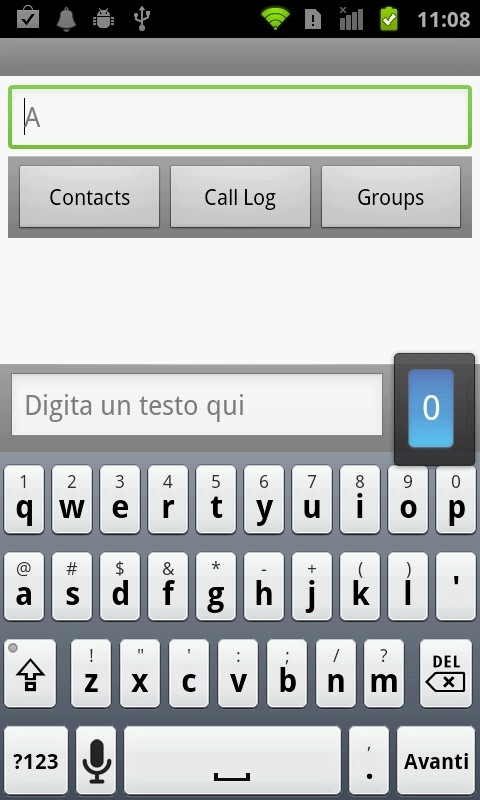
Task: Focus the top green-bordered recipient field
Action: pyautogui.click(x=240, y=117)
